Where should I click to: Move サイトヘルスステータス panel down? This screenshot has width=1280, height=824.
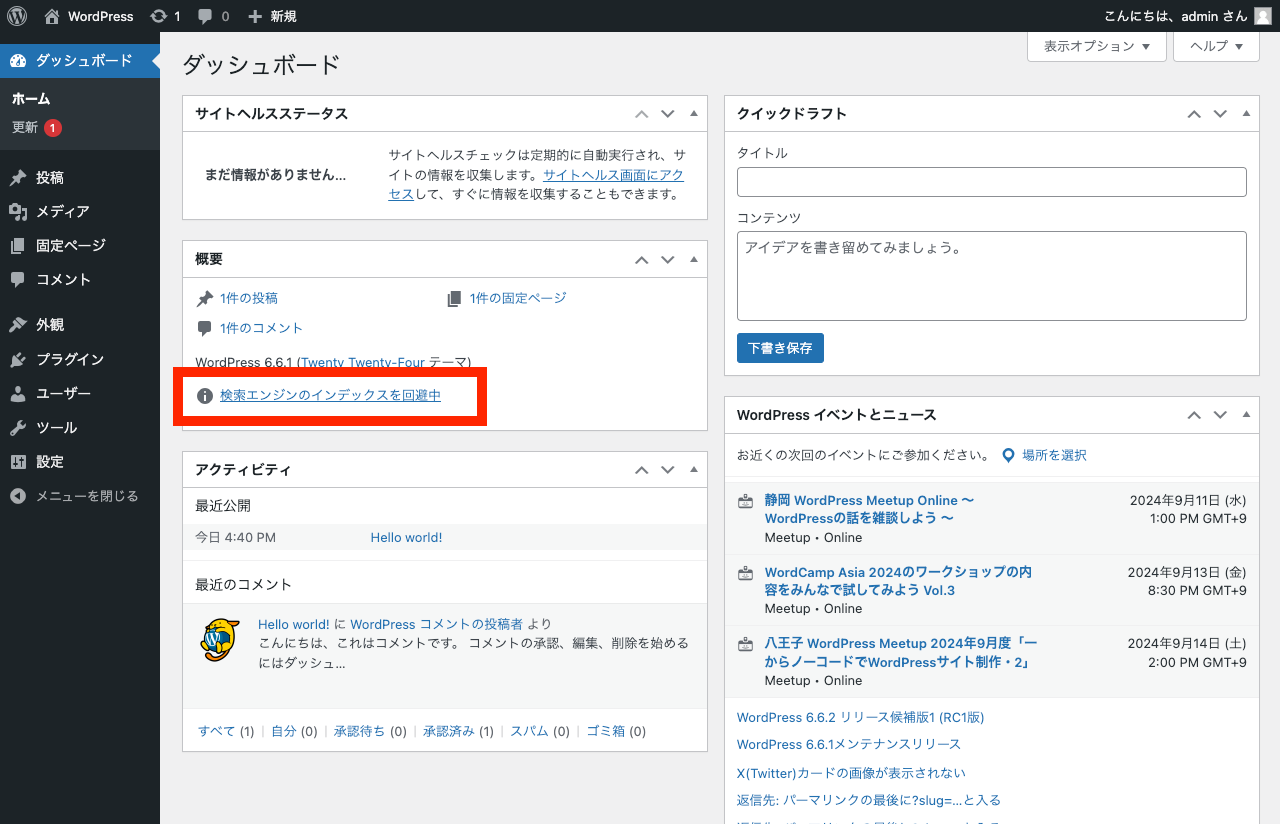668,114
